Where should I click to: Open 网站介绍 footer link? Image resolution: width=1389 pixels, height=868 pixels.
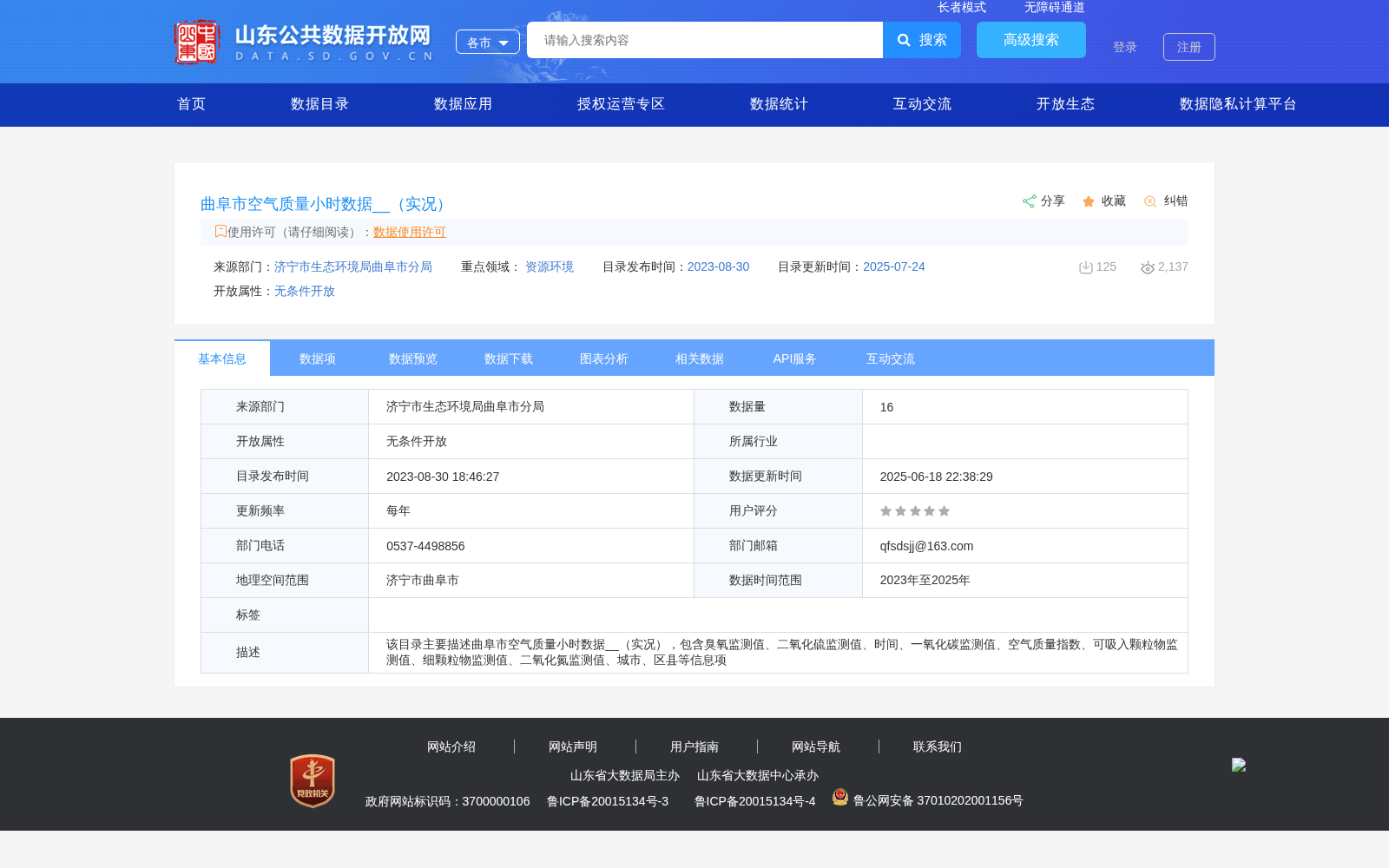(x=451, y=746)
